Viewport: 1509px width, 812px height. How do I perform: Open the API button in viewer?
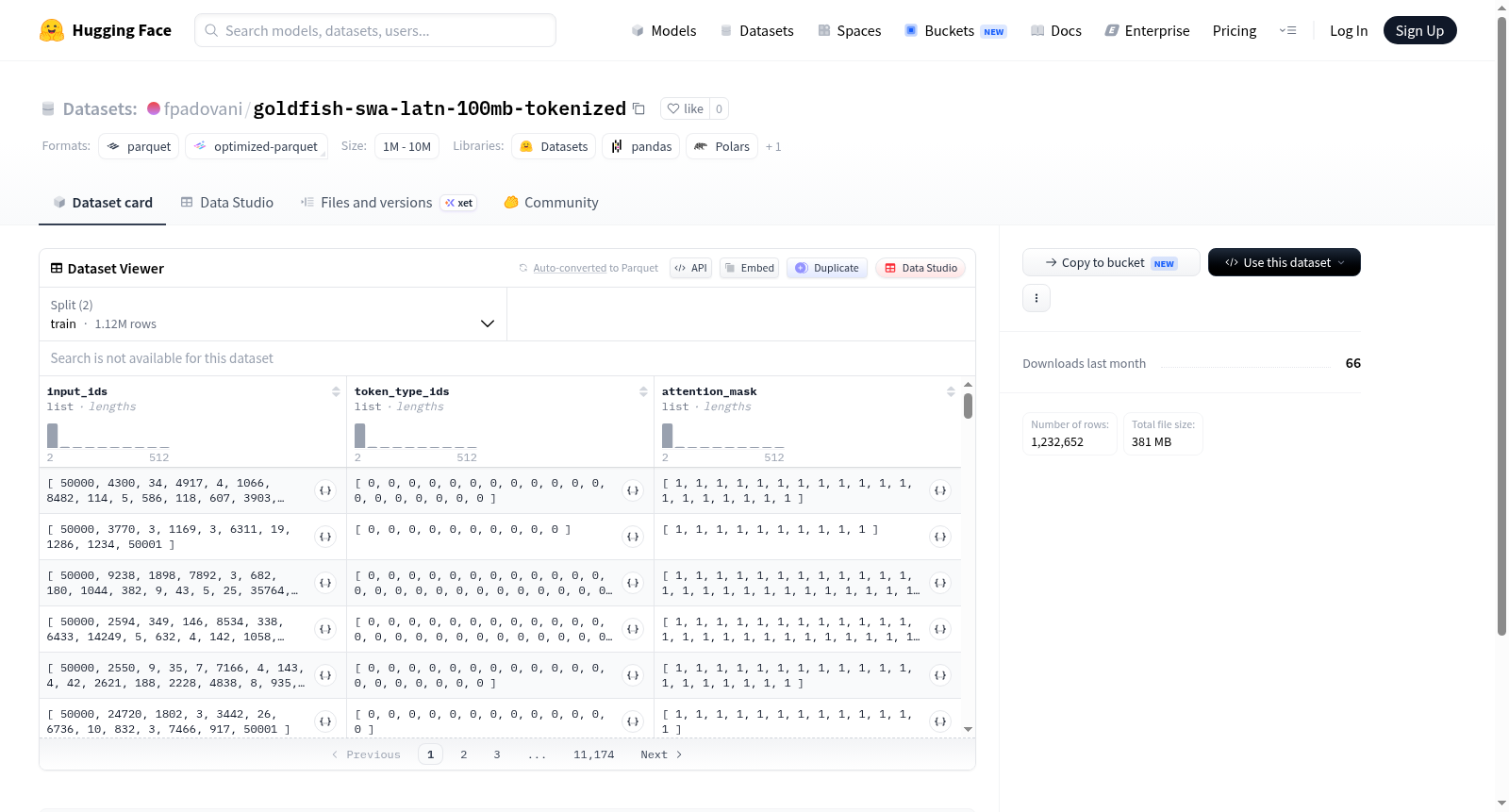(690, 268)
